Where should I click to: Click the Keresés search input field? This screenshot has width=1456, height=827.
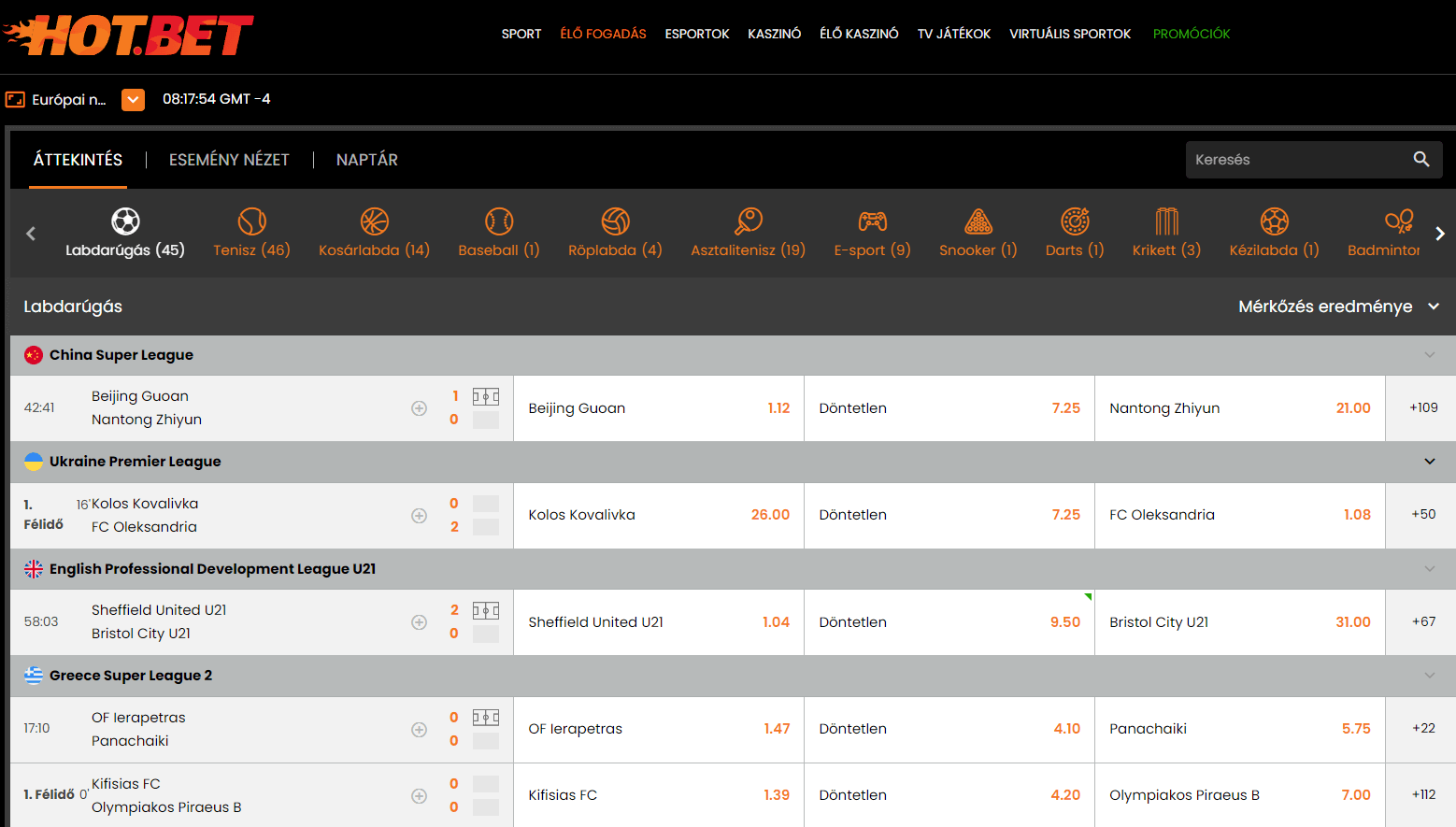[1299, 160]
